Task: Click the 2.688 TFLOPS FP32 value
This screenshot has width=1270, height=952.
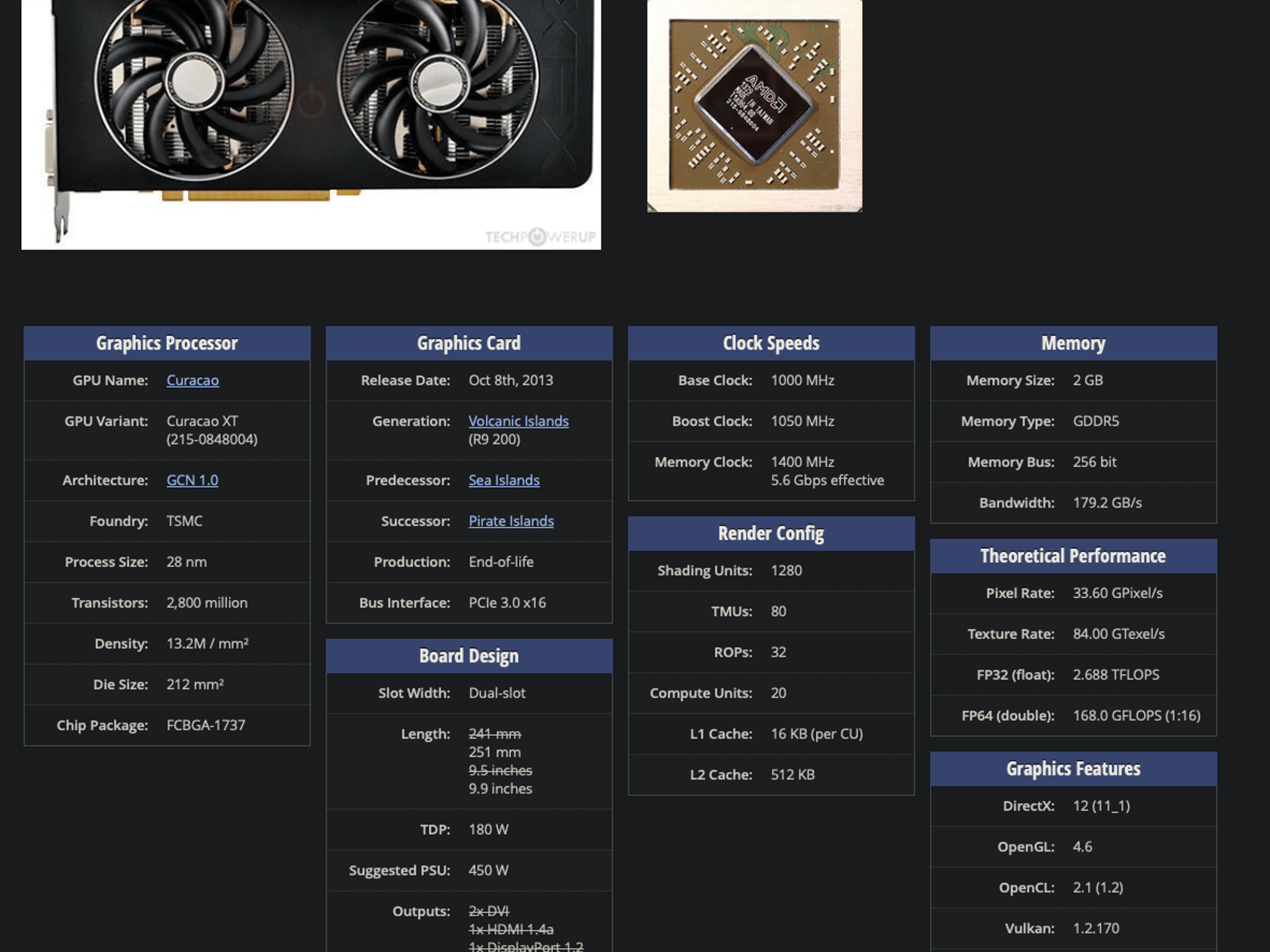Action: 1116,675
